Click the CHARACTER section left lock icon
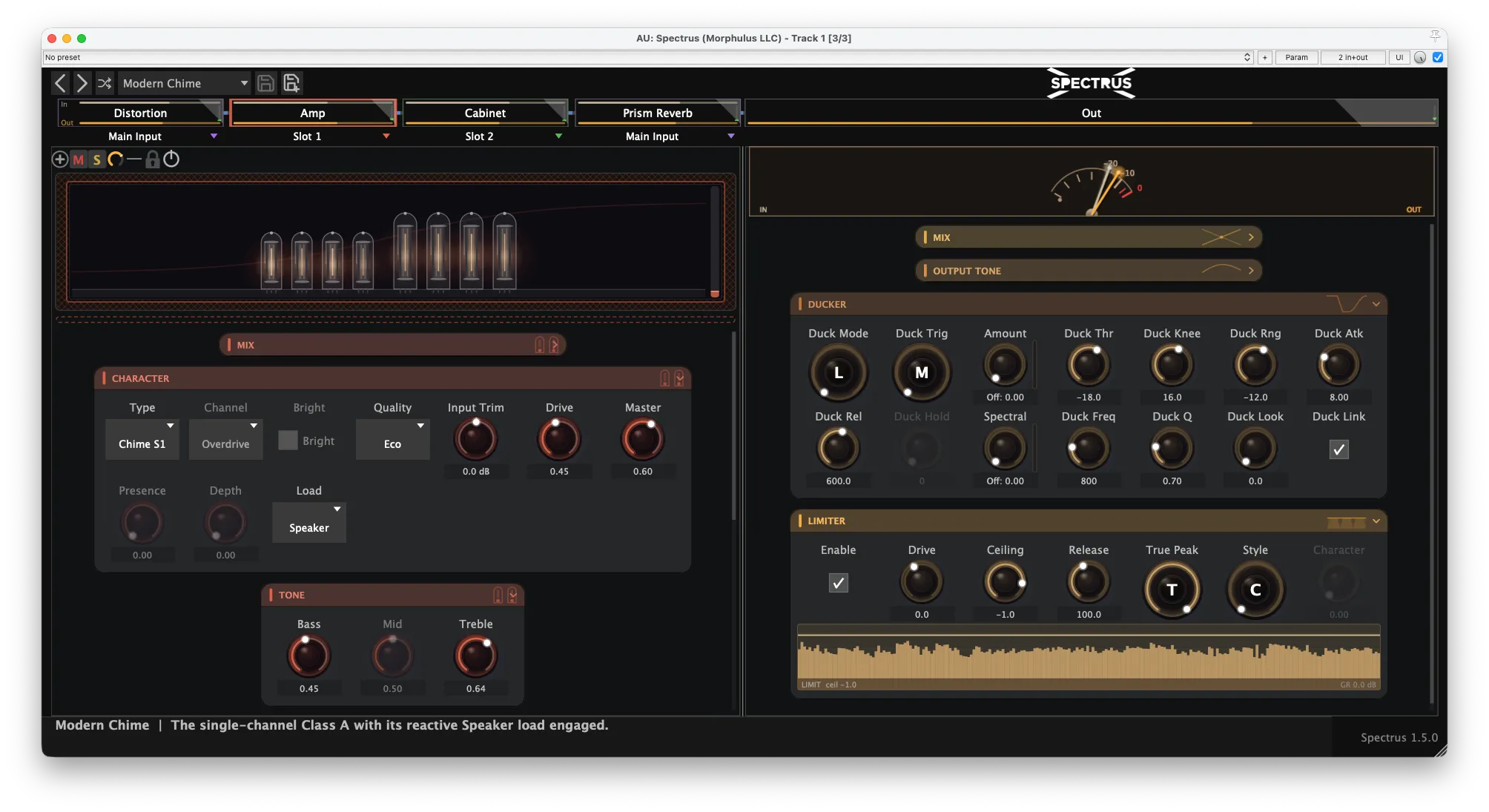The height and width of the screenshot is (812, 1489). [x=665, y=378]
